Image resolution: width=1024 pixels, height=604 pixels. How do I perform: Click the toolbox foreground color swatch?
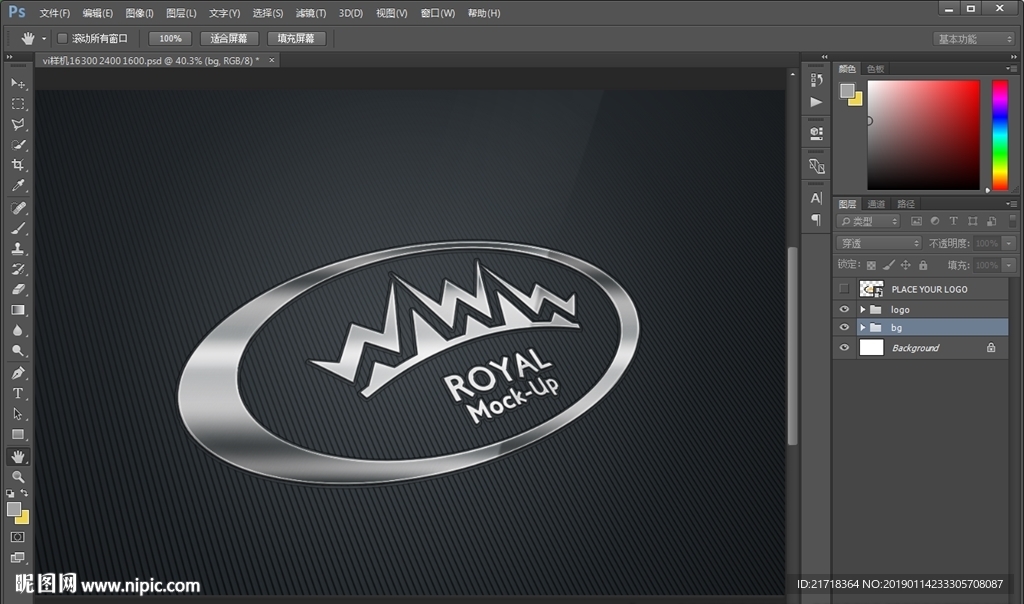(14, 509)
